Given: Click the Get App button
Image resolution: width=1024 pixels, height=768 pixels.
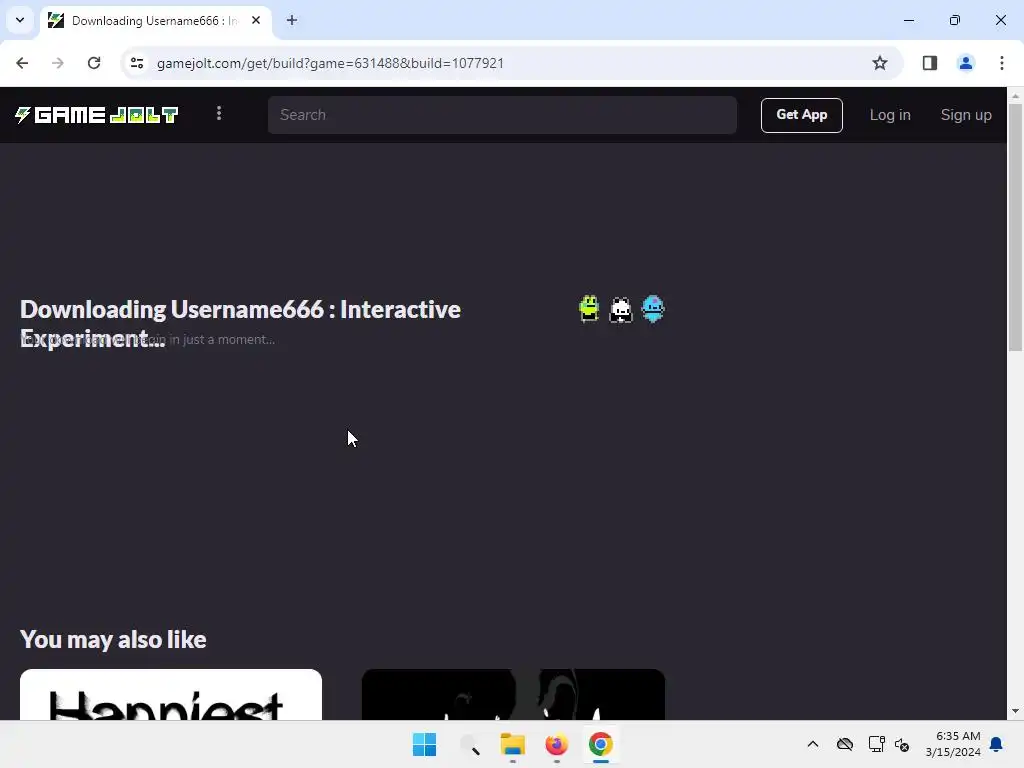Looking at the screenshot, I should point(801,115).
